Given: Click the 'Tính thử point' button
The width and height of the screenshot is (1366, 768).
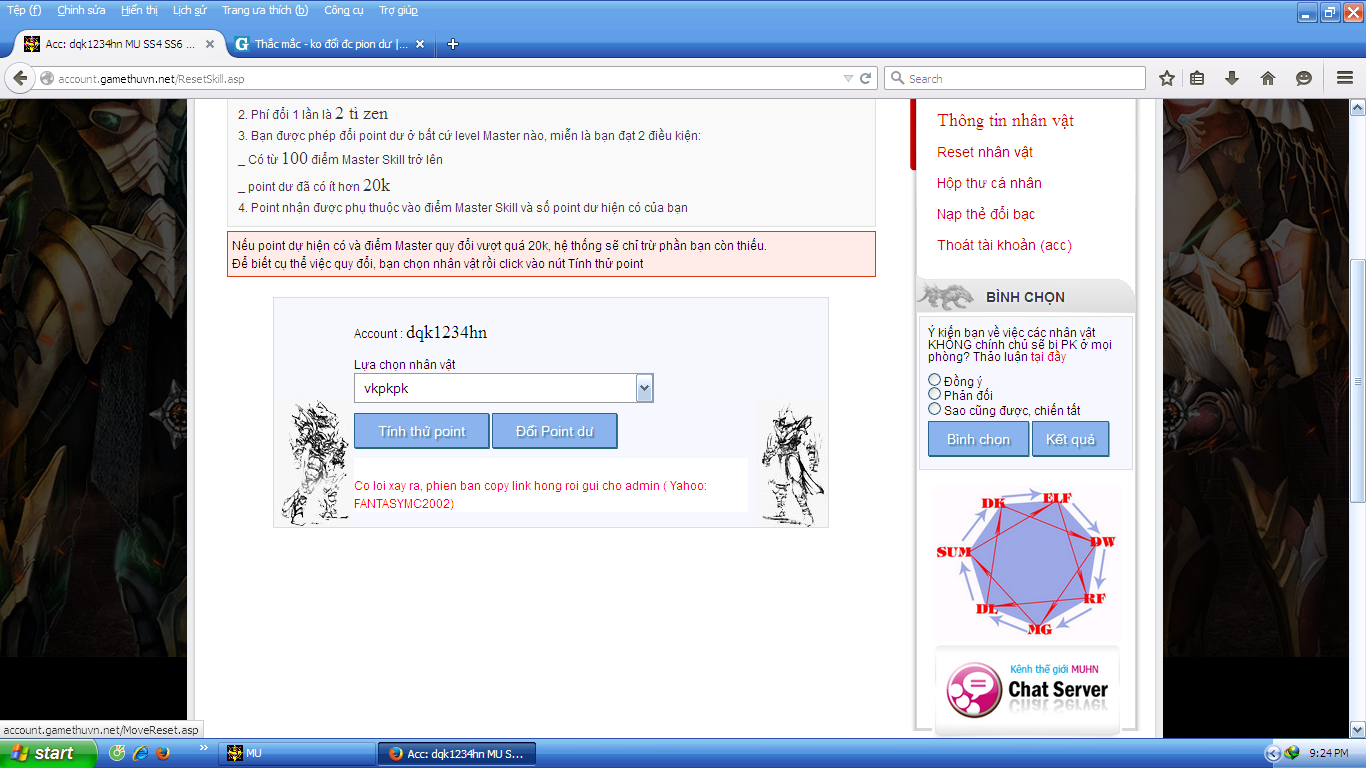Looking at the screenshot, I should (422, 431).
